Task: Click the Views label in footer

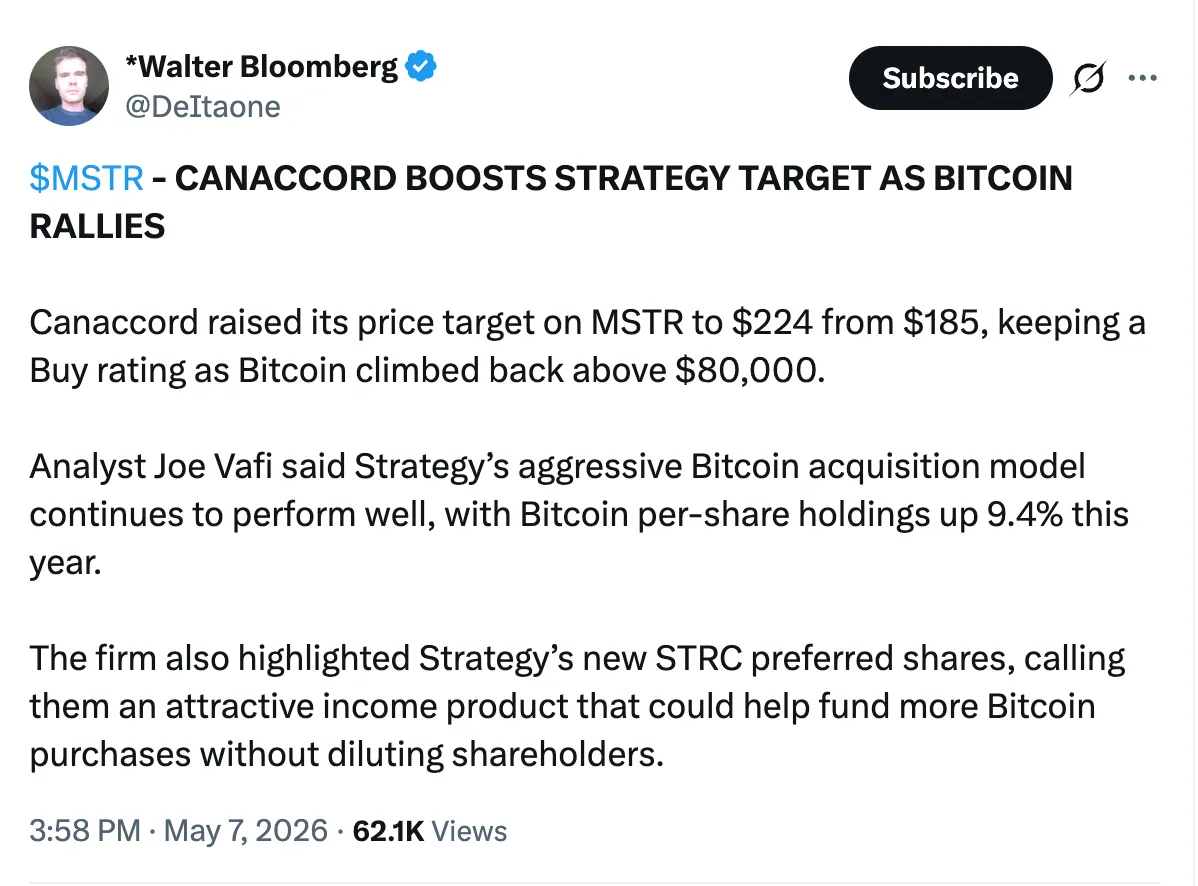Action: tap(468, 831)
